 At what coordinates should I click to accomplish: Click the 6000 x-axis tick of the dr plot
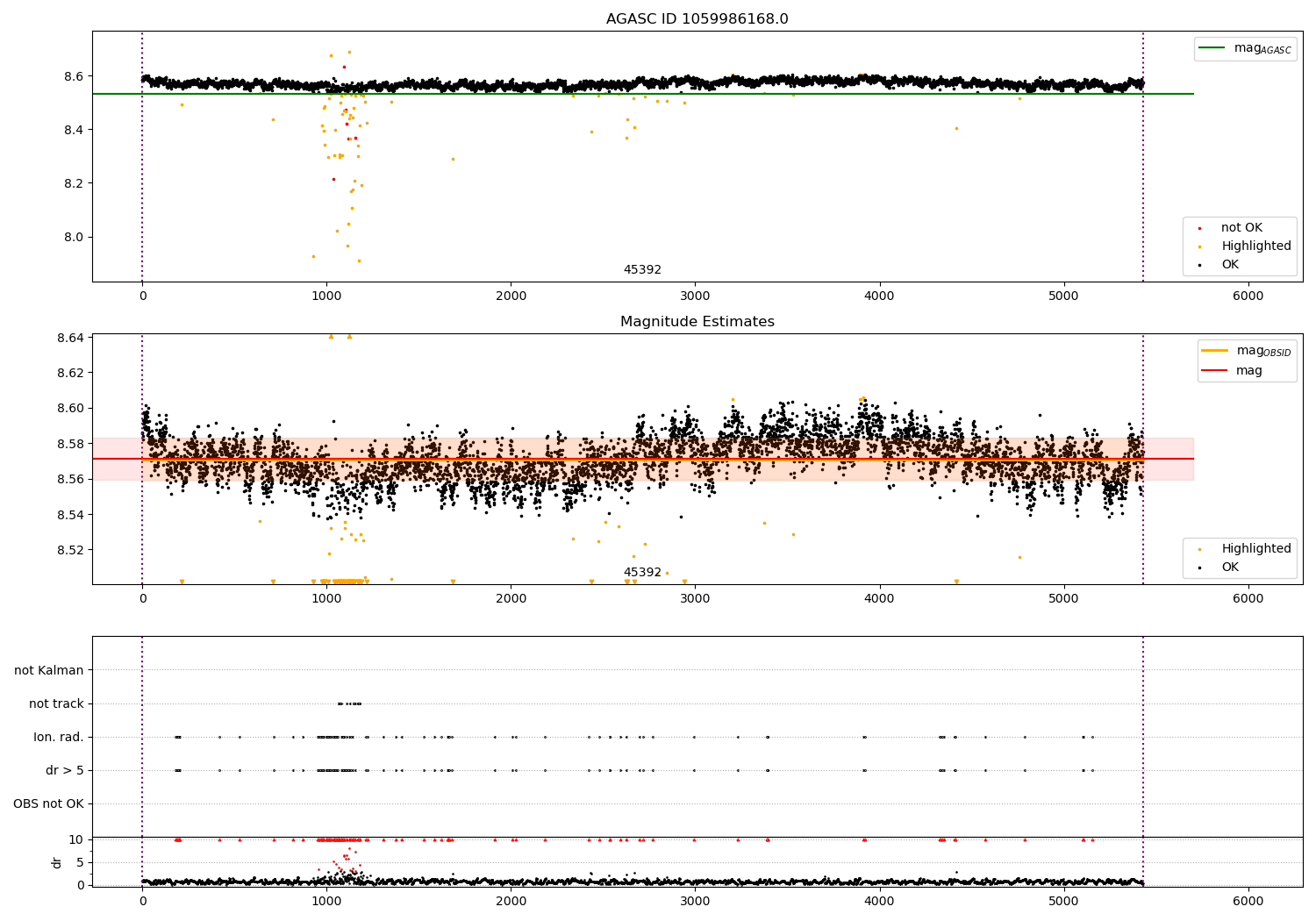pyautogui.click(x=1248, y=902)
